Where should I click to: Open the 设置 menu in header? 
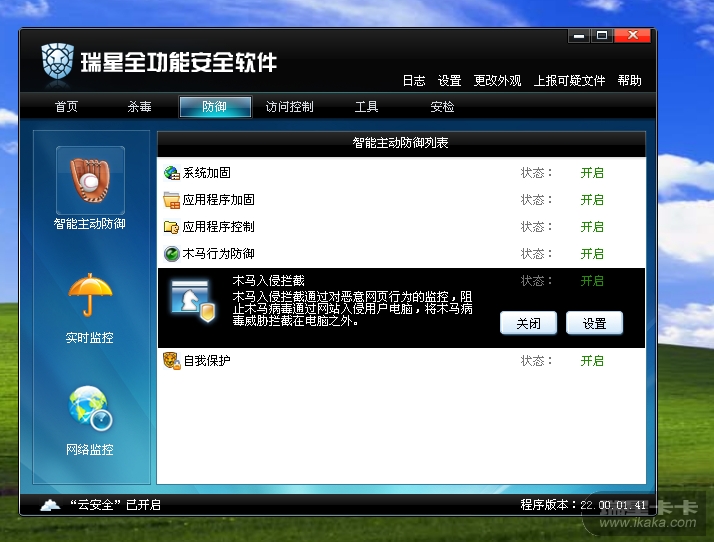click(x=449, y=81)
